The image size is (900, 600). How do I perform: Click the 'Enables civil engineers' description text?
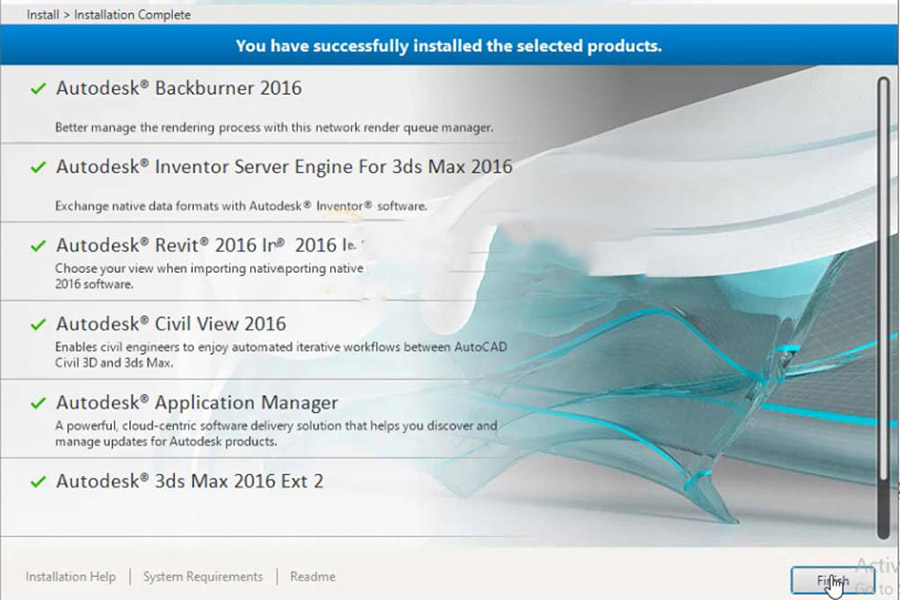pyautogui.click(x=281, y=355)
